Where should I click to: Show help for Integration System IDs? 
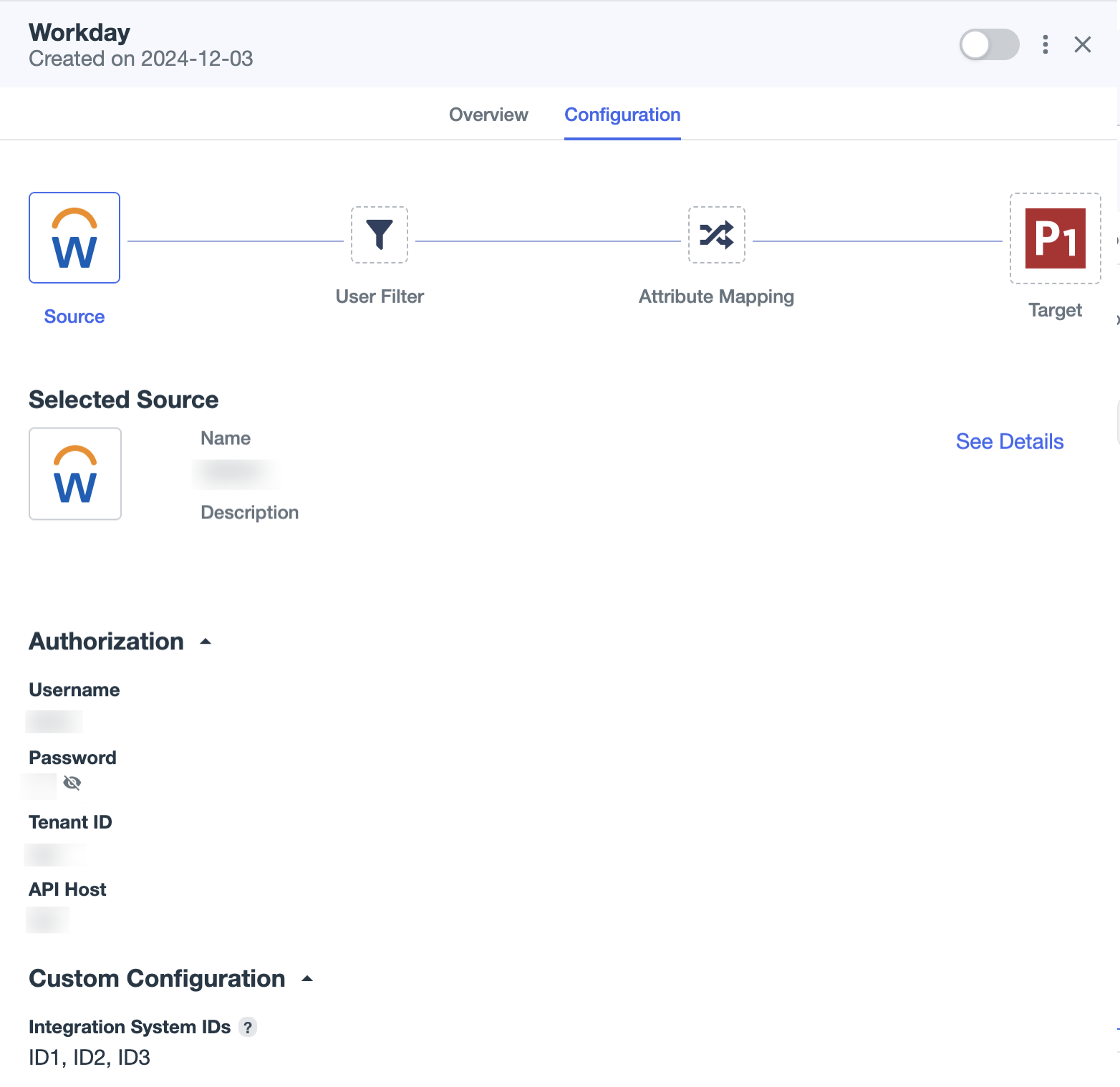(248, 1028)
